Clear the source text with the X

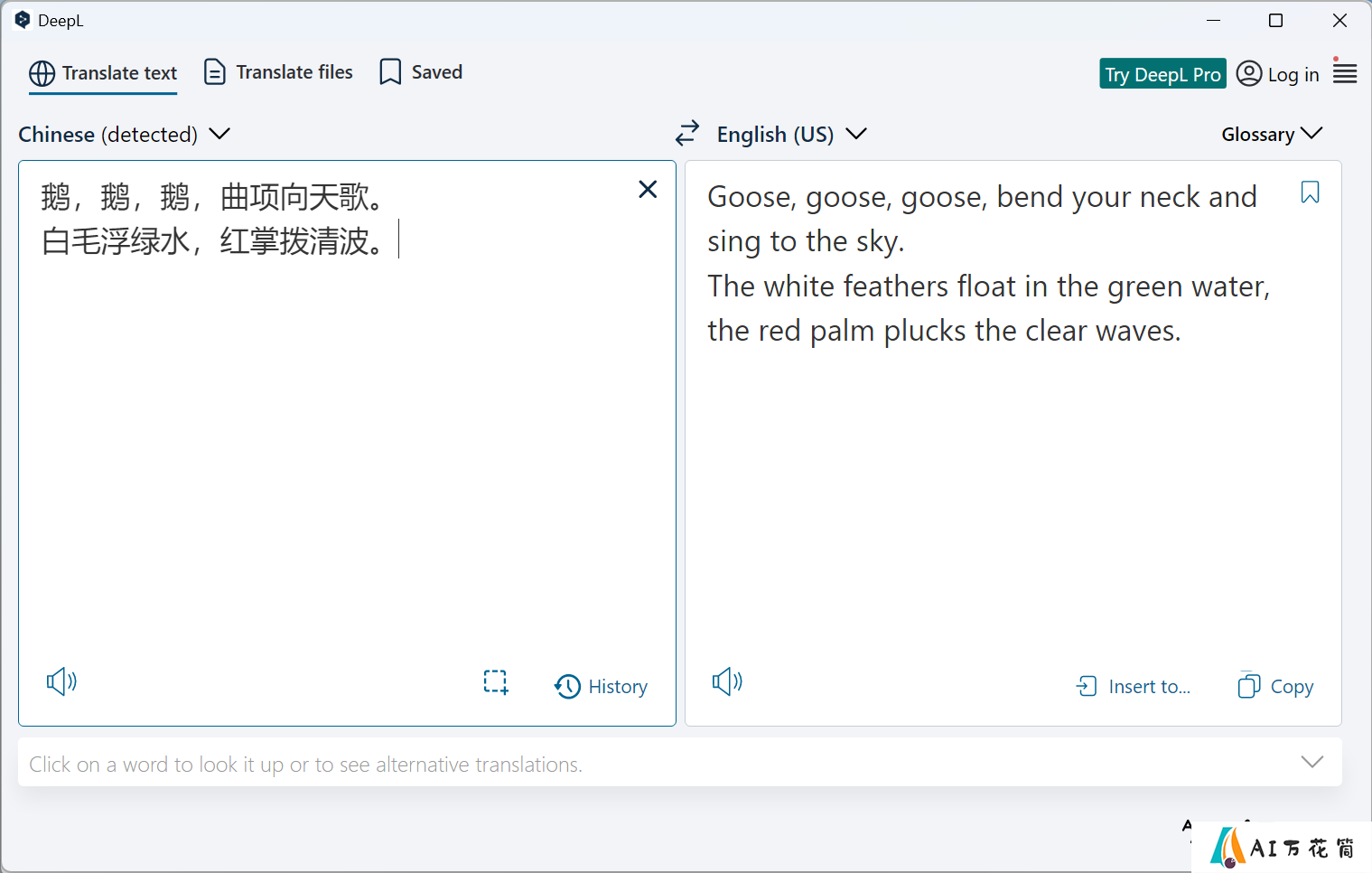pos(648,189)
